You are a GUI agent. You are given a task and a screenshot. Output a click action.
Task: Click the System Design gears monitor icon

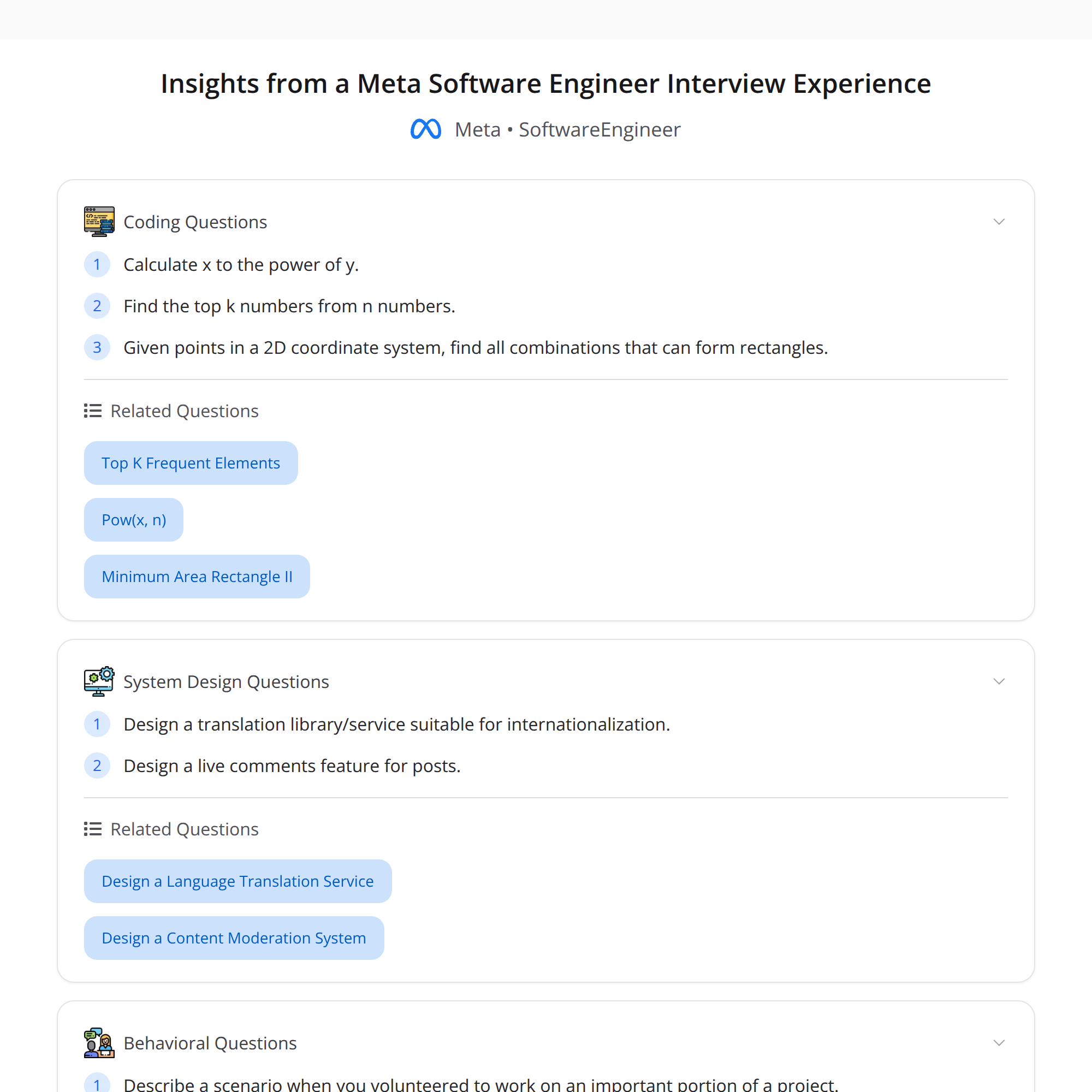point(99,681)
